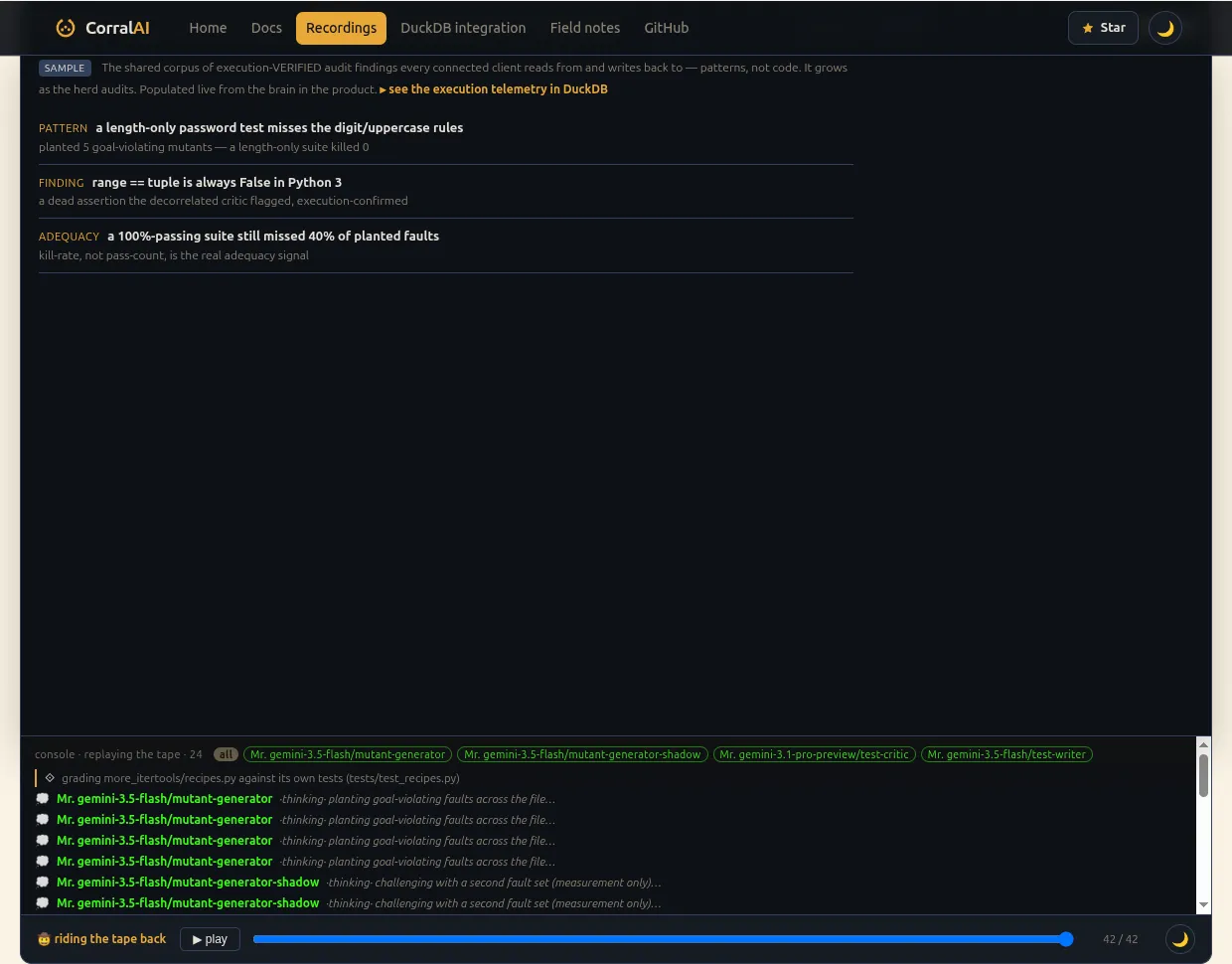Click the tape progress slider handle

[x=1066, y=939]
